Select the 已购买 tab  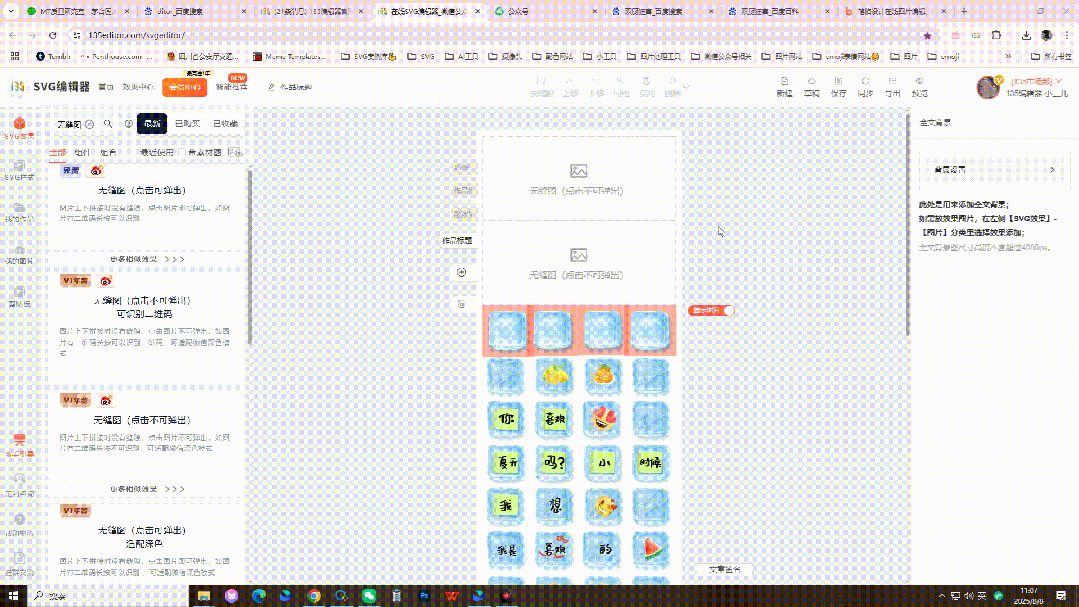(187, 124)
